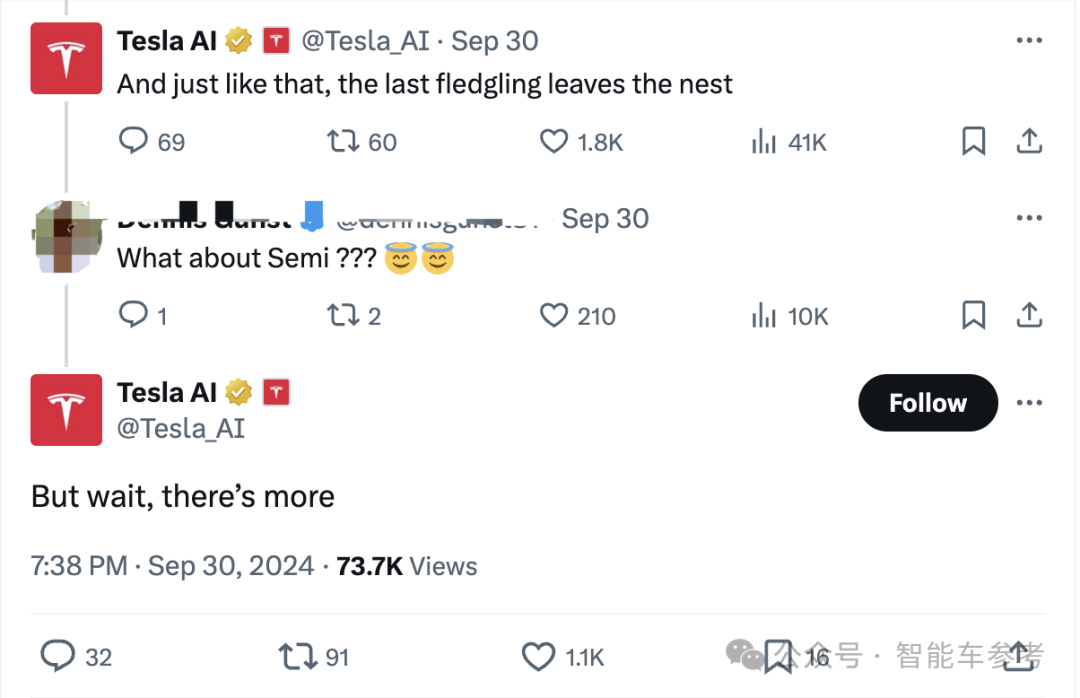The height and width of the screenshot is (698, 1080).
Task: Open @Tesla_AI handle in the main tweet
Action: [x=181, y=428]
